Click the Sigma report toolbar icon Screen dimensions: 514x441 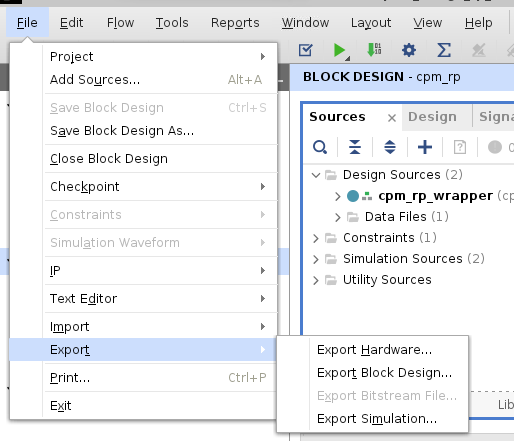tap(444, 50)
